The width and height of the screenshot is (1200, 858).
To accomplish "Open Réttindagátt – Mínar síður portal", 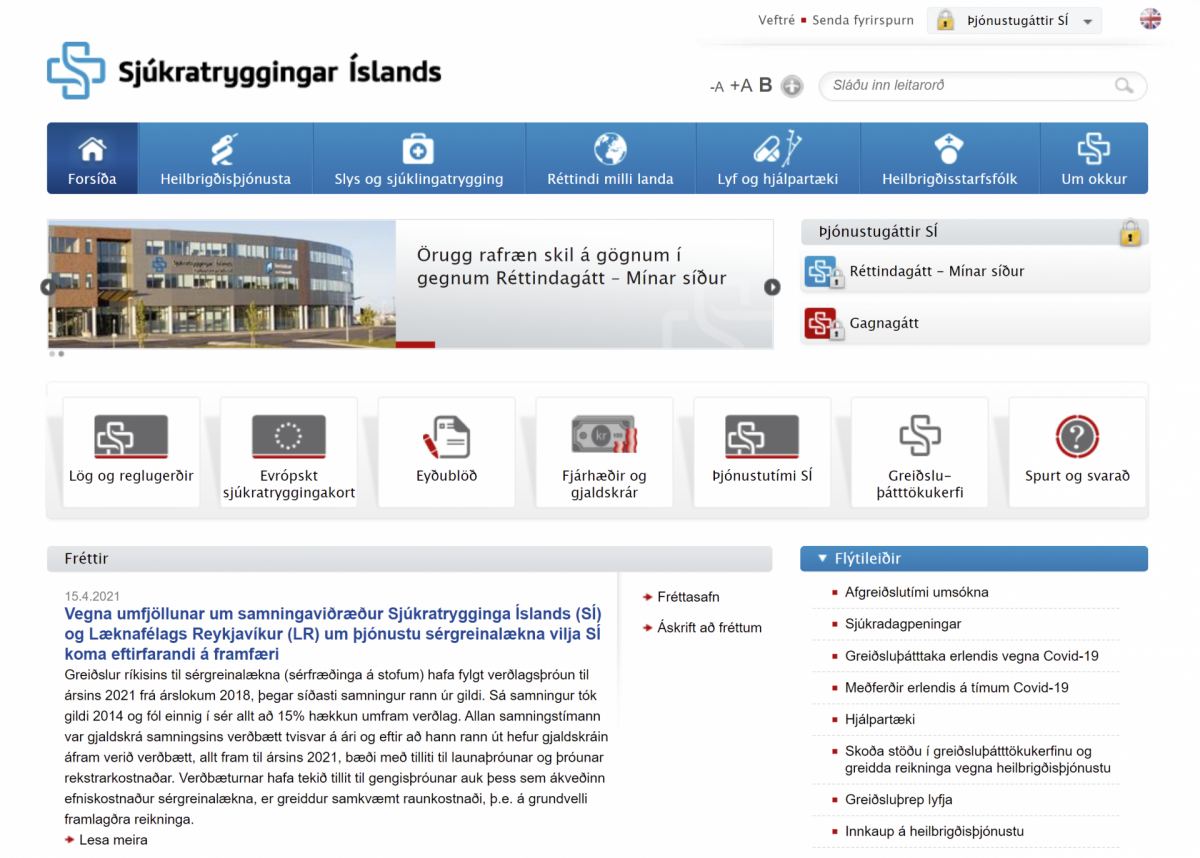I will [937, 271].
